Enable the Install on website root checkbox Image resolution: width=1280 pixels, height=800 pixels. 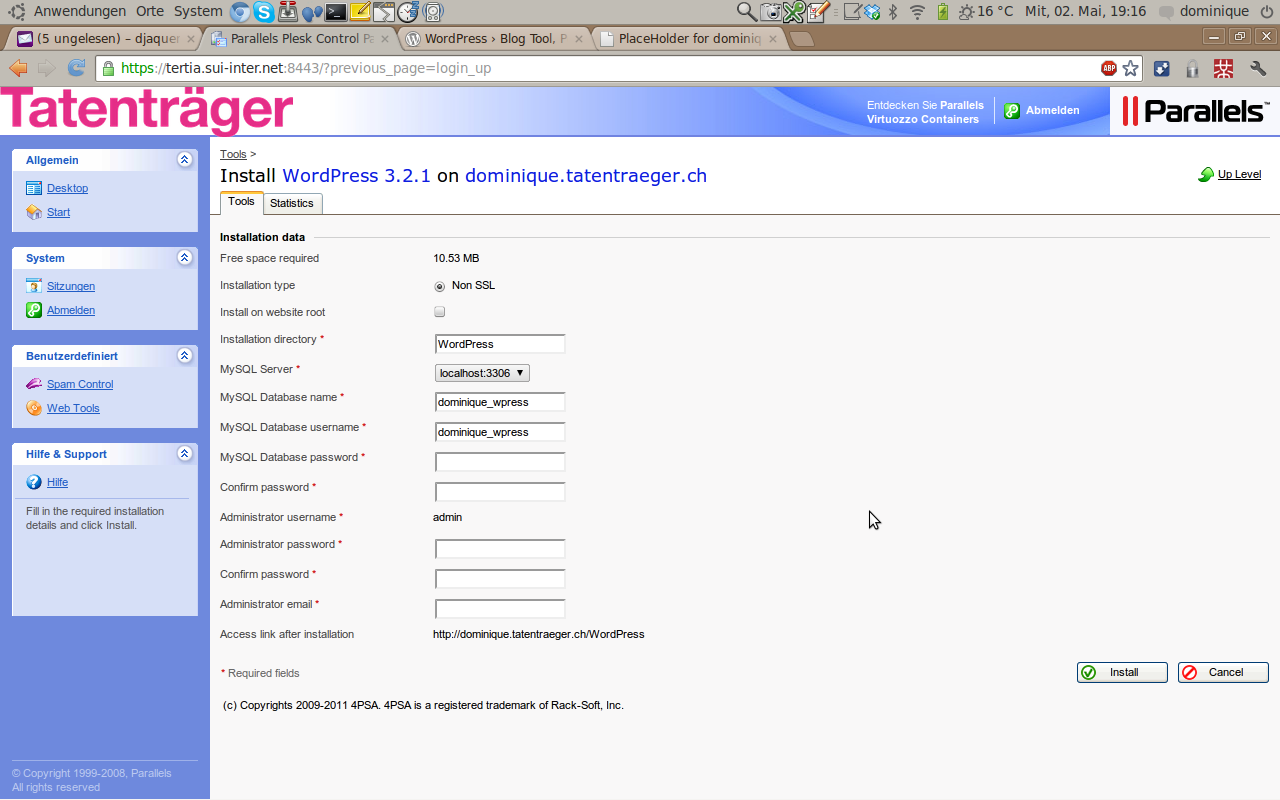pos(439,312)
